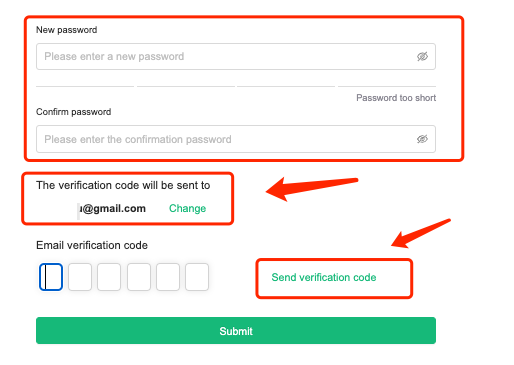Toggle visibility of the confirmation password
This screenshot has height=365, width=514.
(422, 139)
